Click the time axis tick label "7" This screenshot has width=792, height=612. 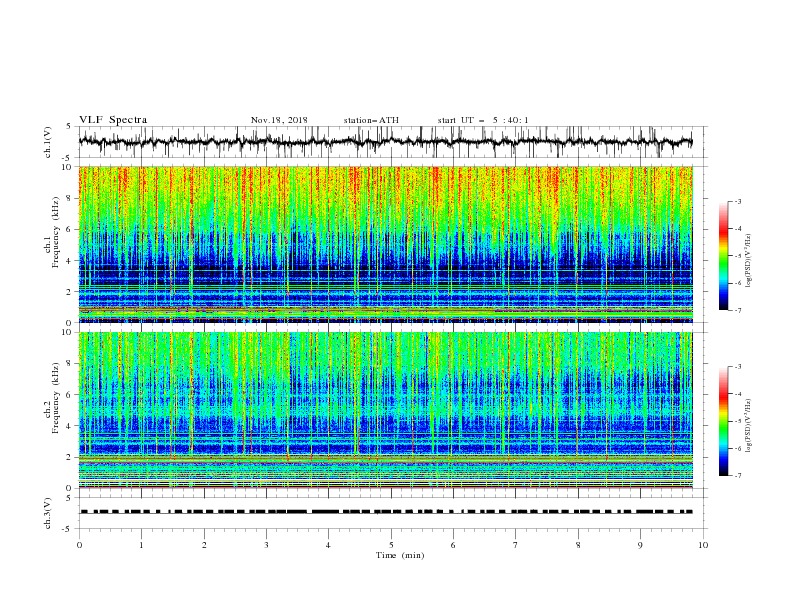[516, 545]
